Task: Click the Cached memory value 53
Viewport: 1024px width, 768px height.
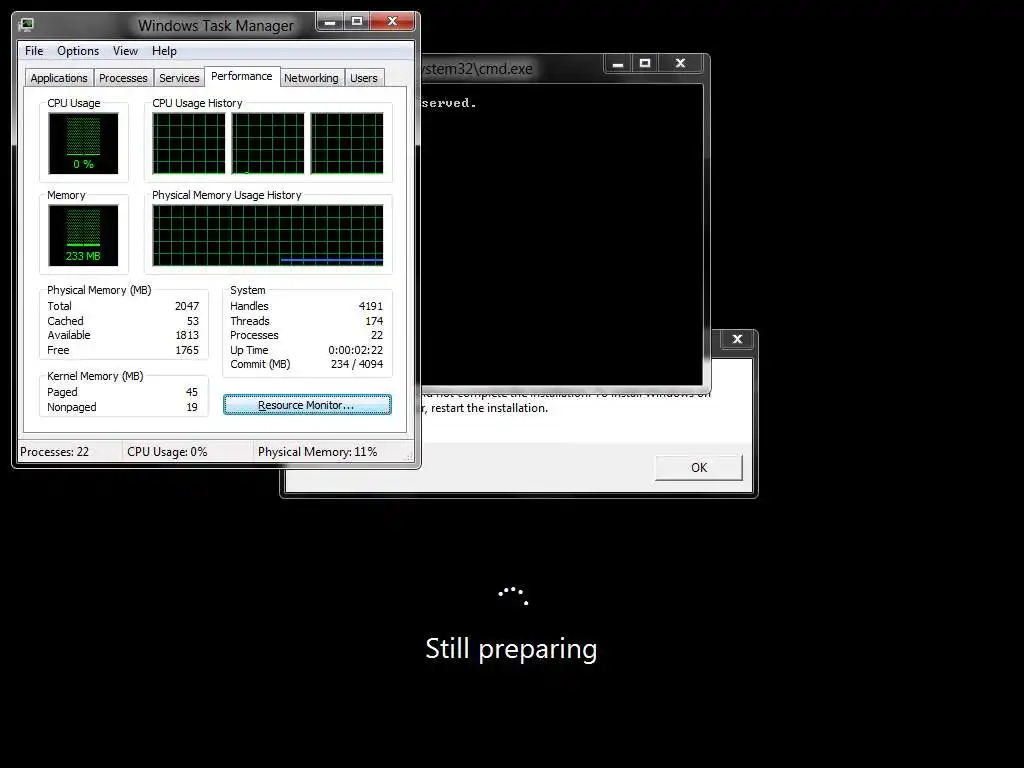Action: point(193,321)
